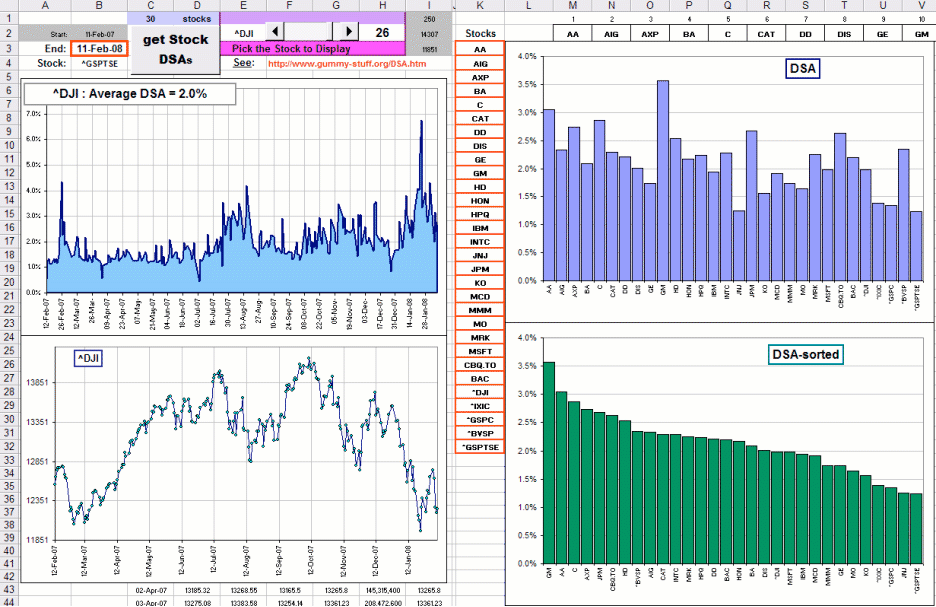Select the cell with value 250
936x607 pixels.
[429, 19]
